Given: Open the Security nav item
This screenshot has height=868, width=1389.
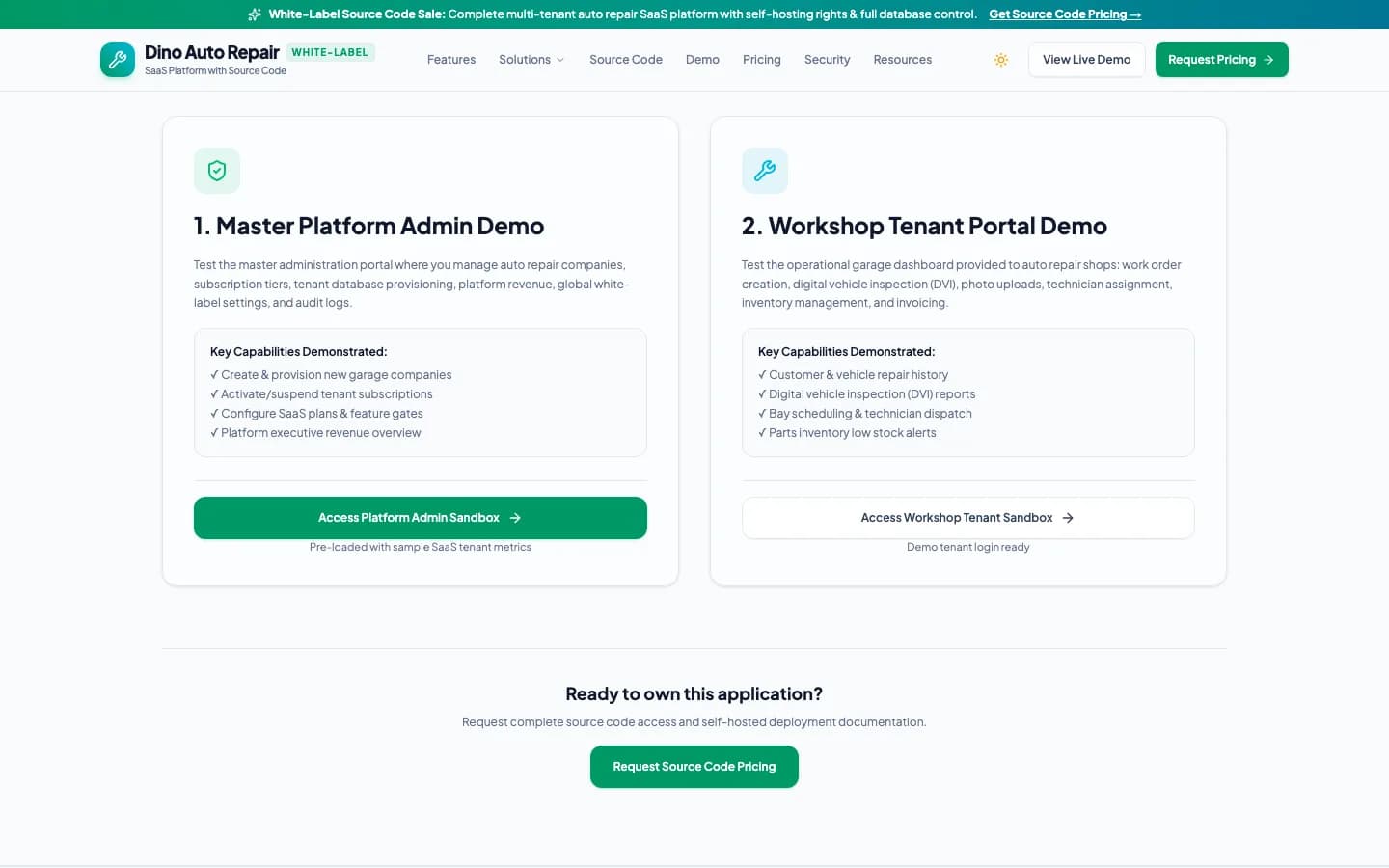Looking at the screenshot, I should 828,60.
